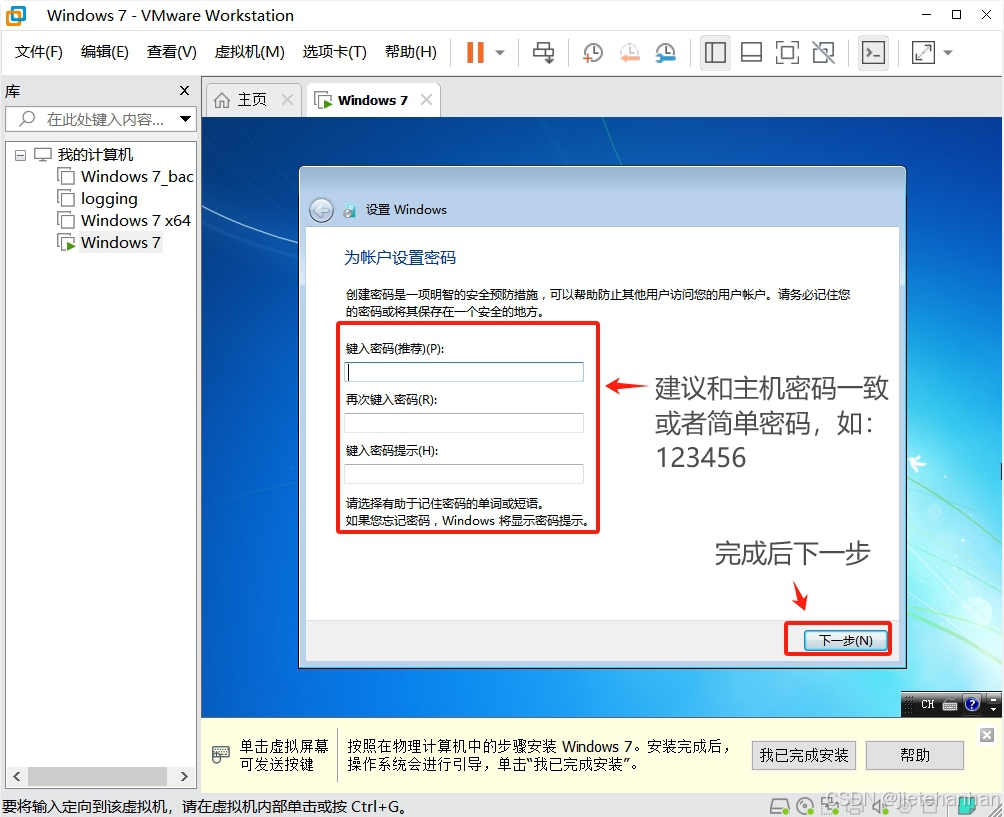Click the library horizontal scrollbar thumb

pos(97,777)
